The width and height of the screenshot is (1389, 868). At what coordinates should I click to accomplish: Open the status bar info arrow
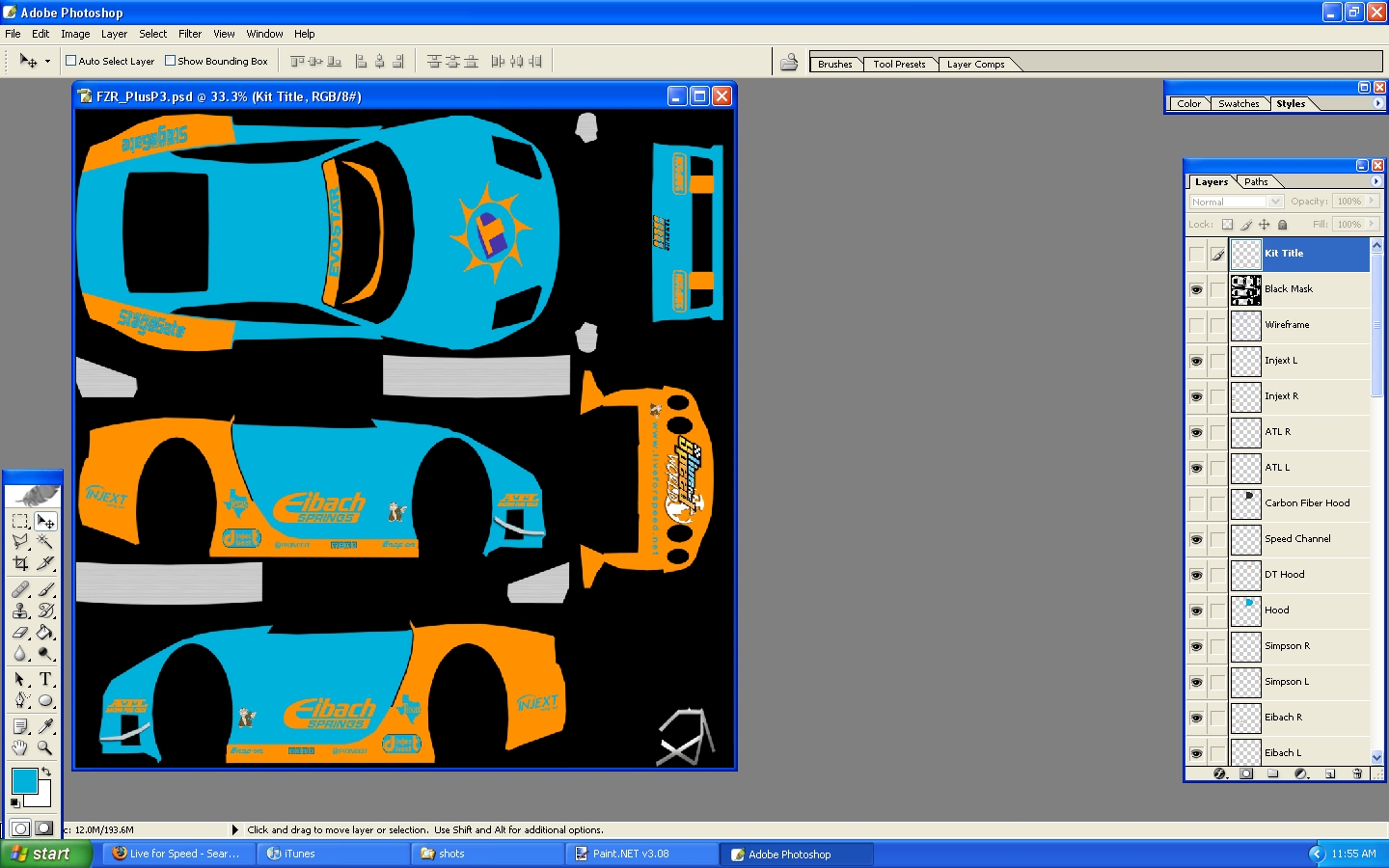234,829
